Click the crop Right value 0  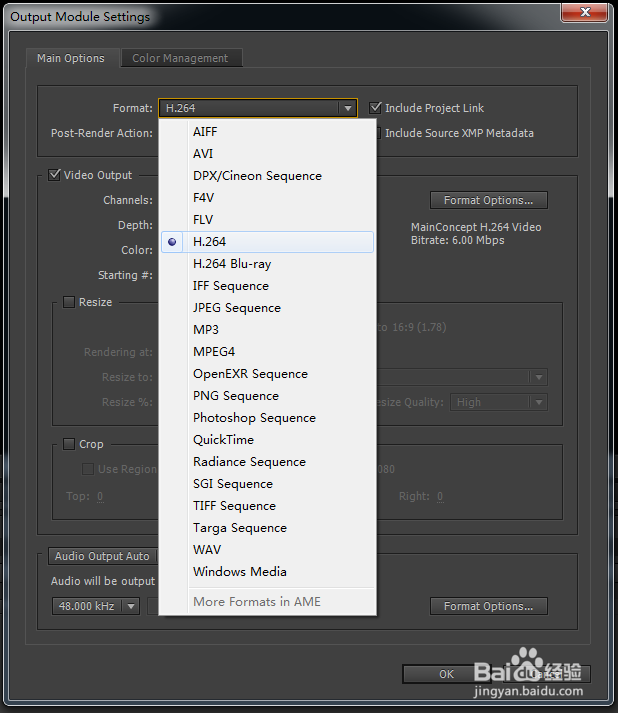440,496
